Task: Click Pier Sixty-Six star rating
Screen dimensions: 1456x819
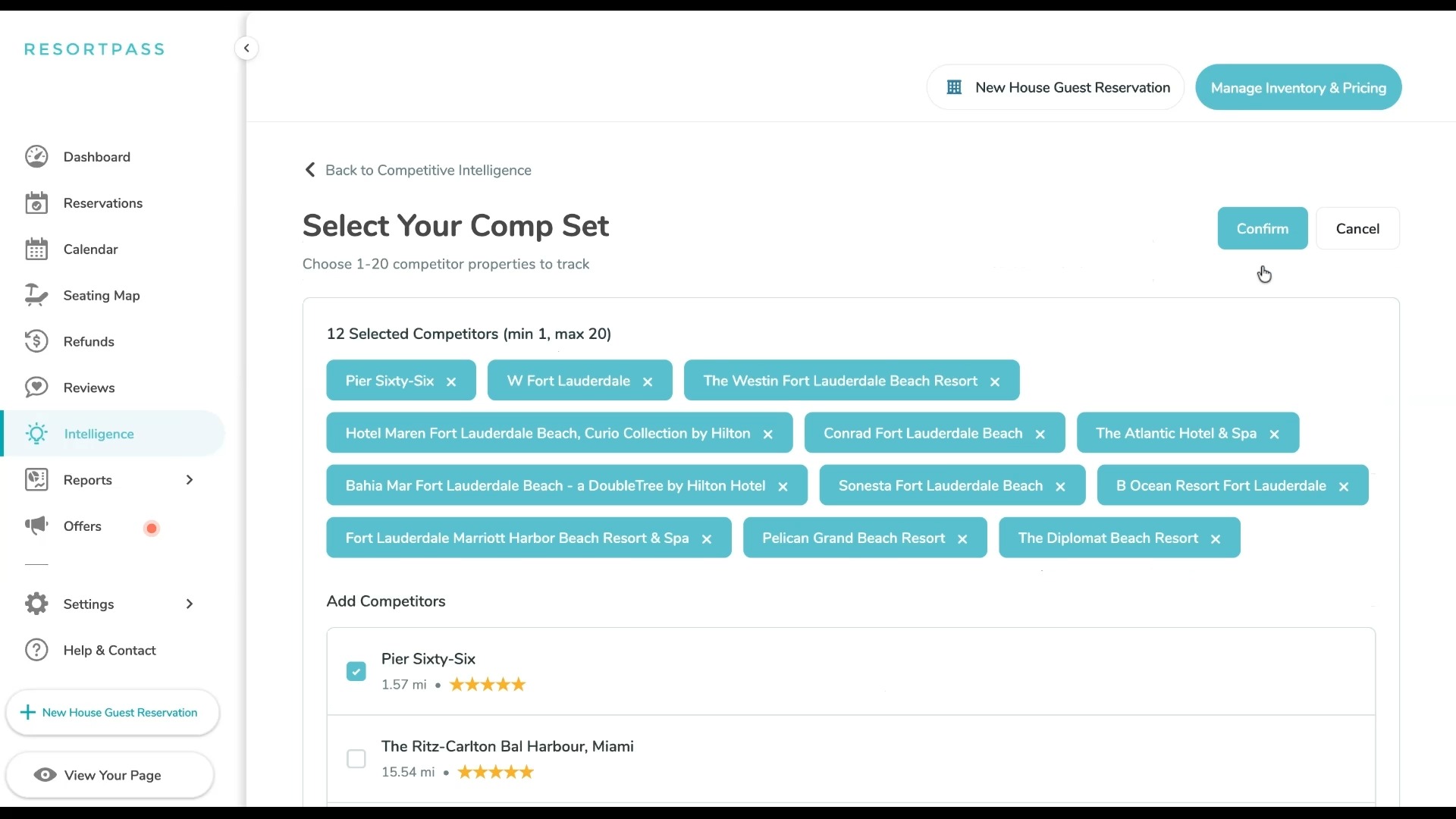Action: pos(486,684)
